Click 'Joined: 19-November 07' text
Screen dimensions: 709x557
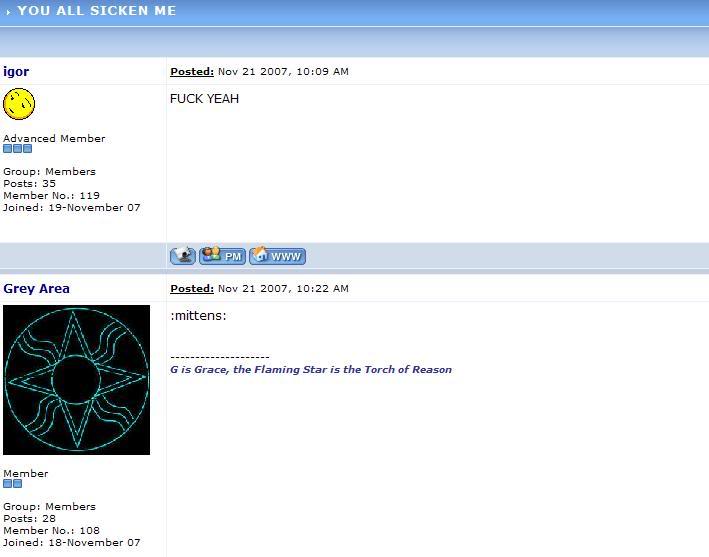71,208
